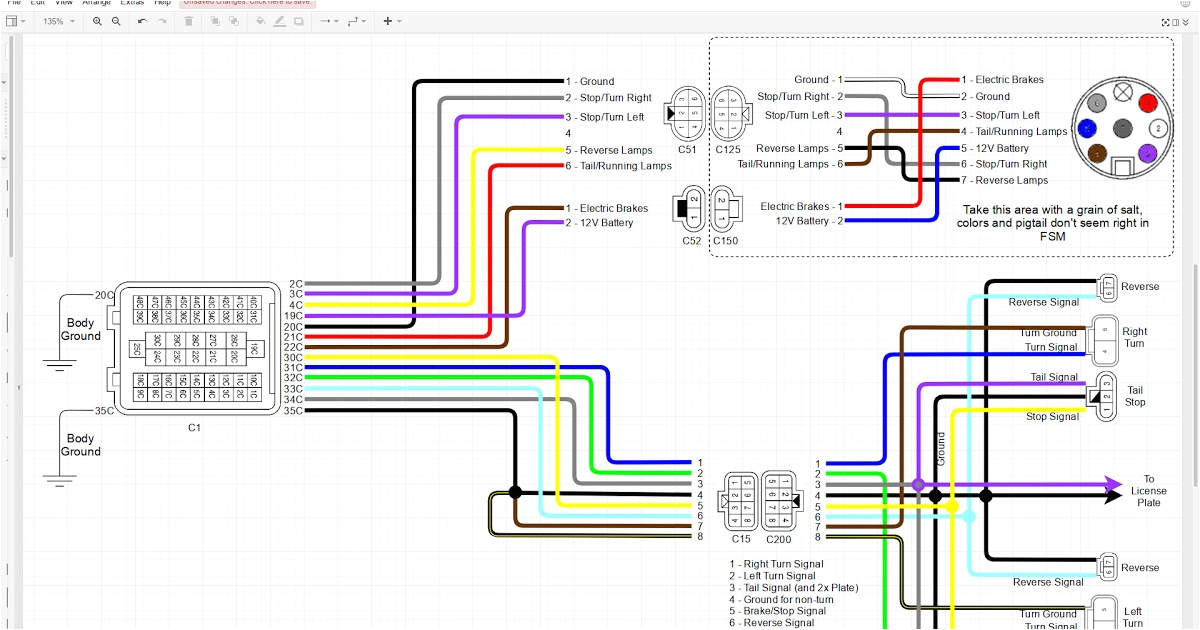Click the Undo icon
This screenshot has height=630, width=1200.
pyautogui.click(x=141, y=20)
